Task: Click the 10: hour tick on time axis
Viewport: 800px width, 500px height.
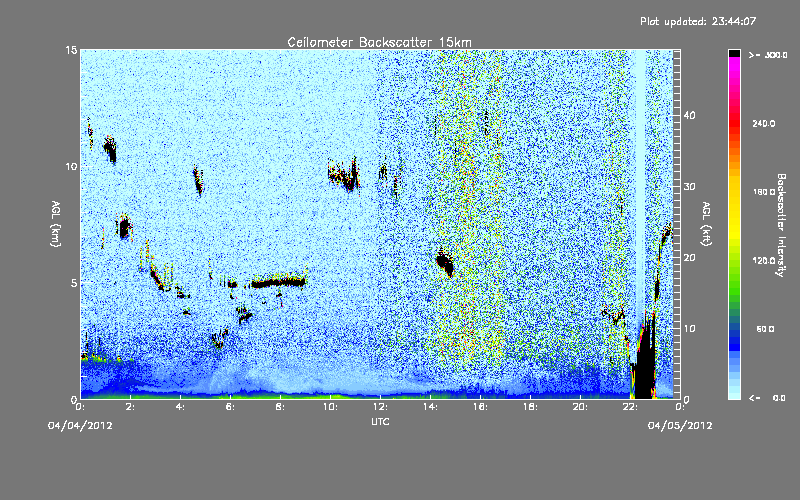Action: click(330, 407)
